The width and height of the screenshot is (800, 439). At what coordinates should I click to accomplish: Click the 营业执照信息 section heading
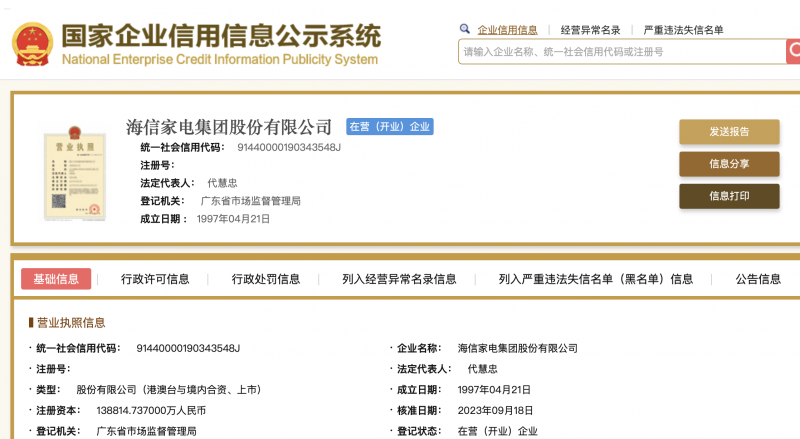click(x=71, y=323)
